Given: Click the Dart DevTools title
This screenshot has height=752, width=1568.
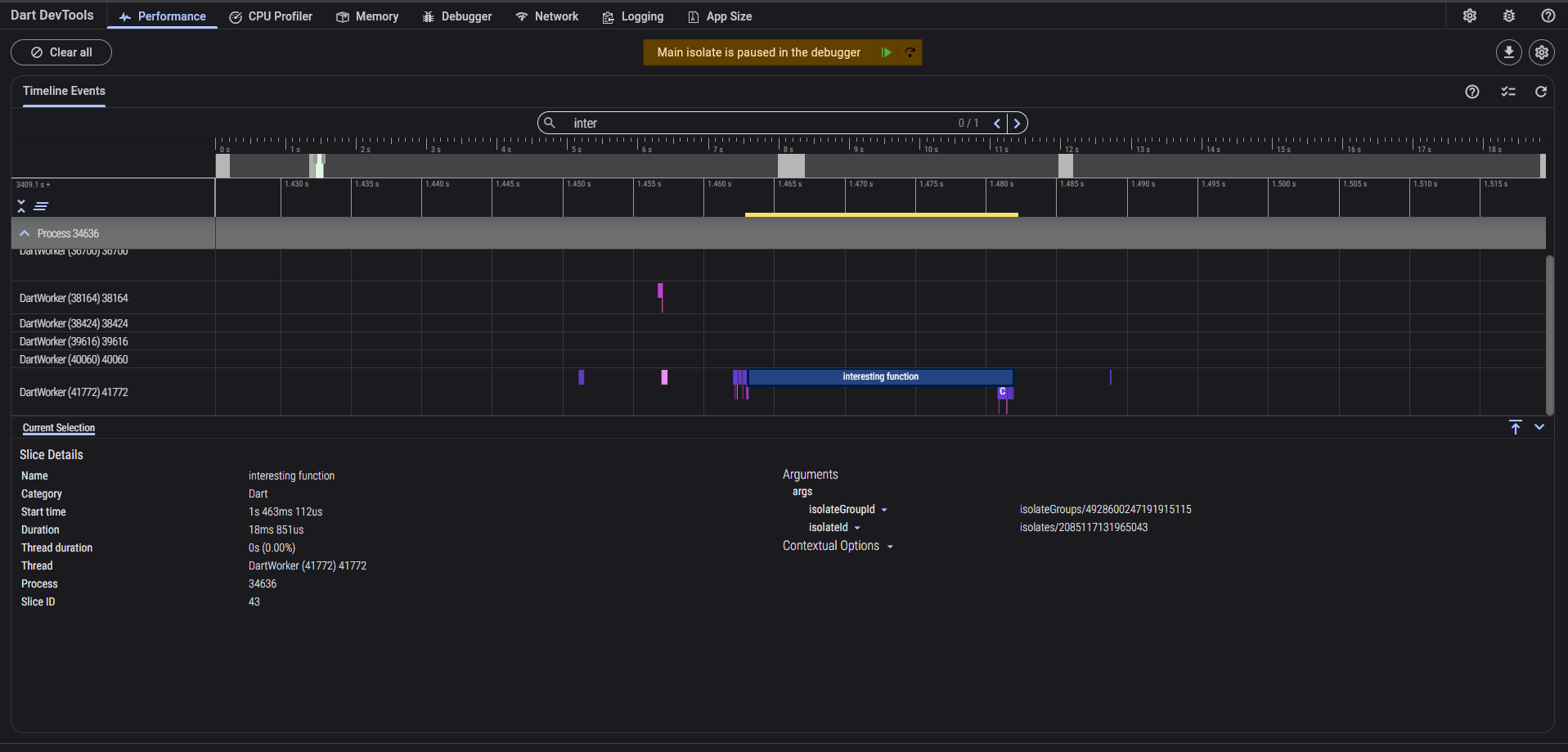Looking at the screenshot, I should pos(52,16).
